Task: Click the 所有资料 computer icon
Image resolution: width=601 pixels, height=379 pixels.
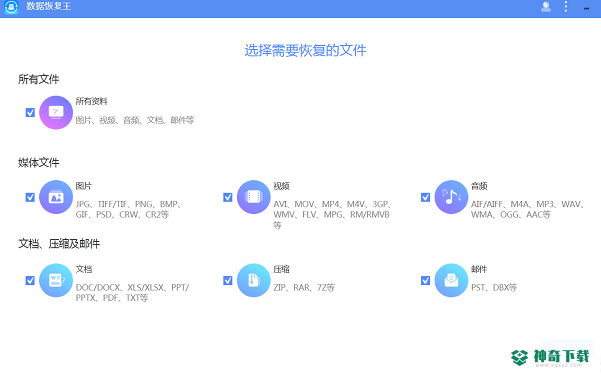Action: [x=56, y=113]
